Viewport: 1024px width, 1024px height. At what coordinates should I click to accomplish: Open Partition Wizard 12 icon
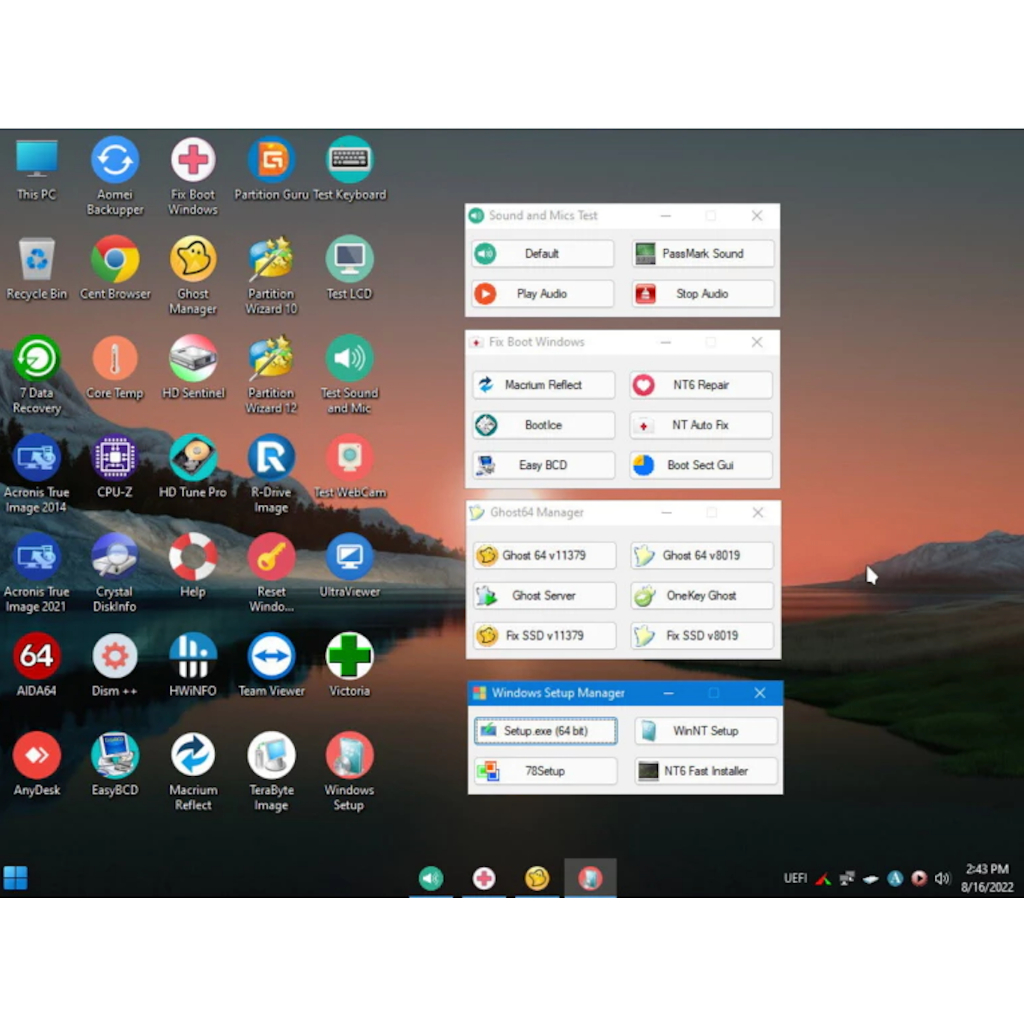(271, 374)
